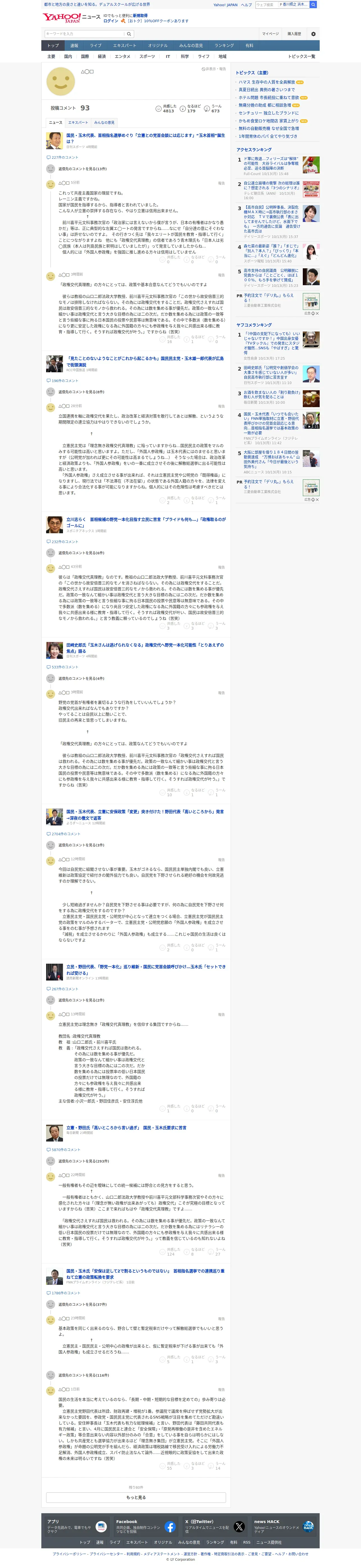Click the news HACK badge icon in footer
361x1568 pixels.
pyautogui.click(x=308, y=1527)
